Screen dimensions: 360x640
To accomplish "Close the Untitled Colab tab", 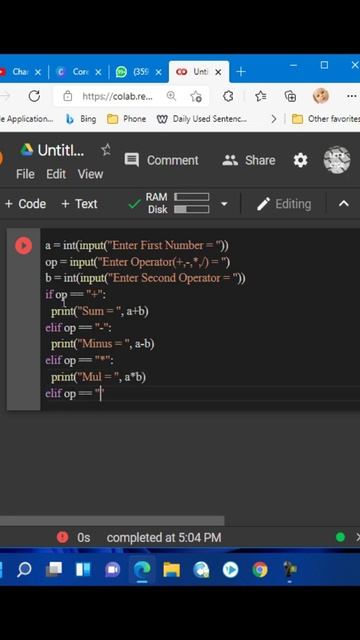I will click(x=218, y=72).
